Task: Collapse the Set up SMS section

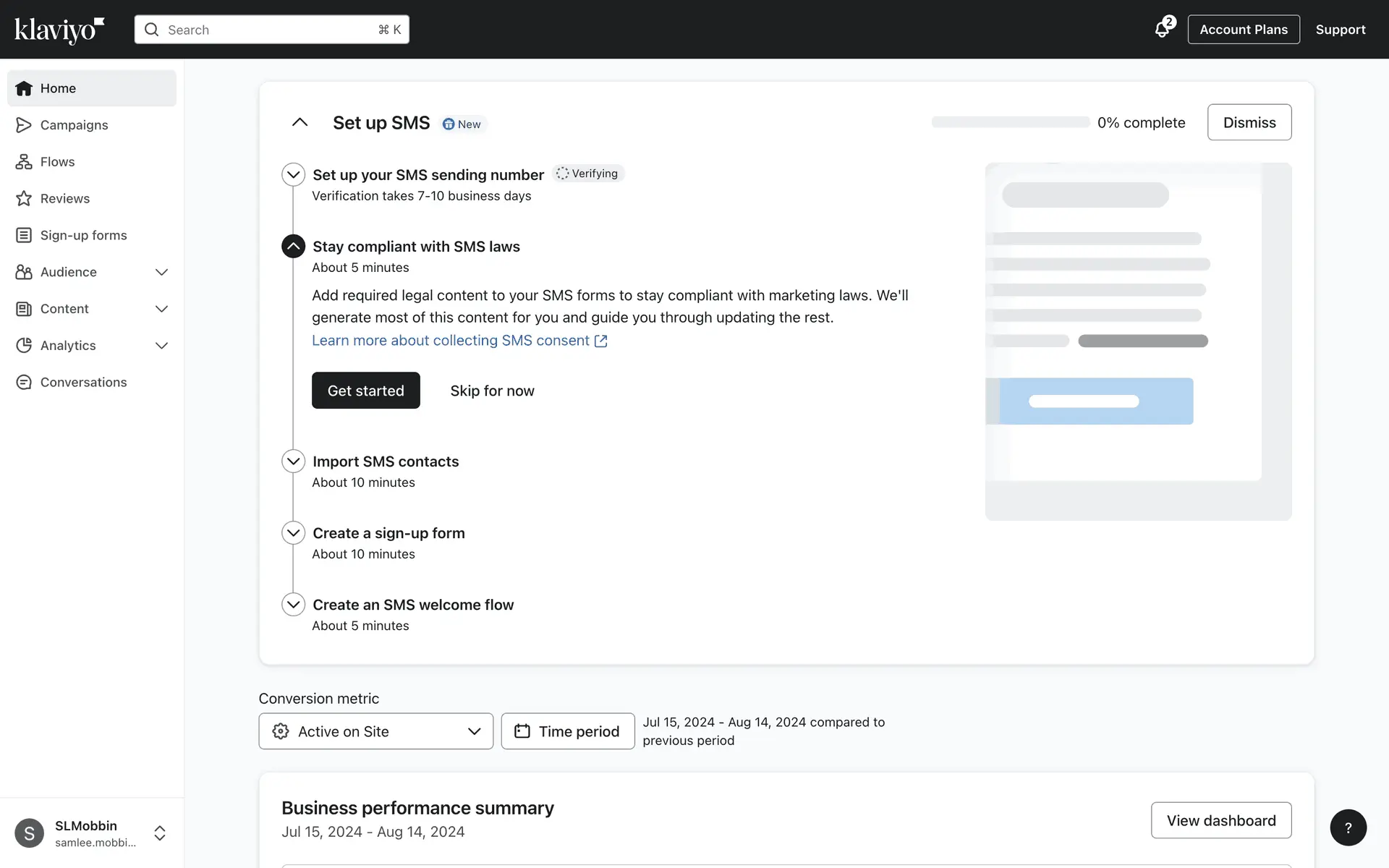Action: click(x=300, y=123)
